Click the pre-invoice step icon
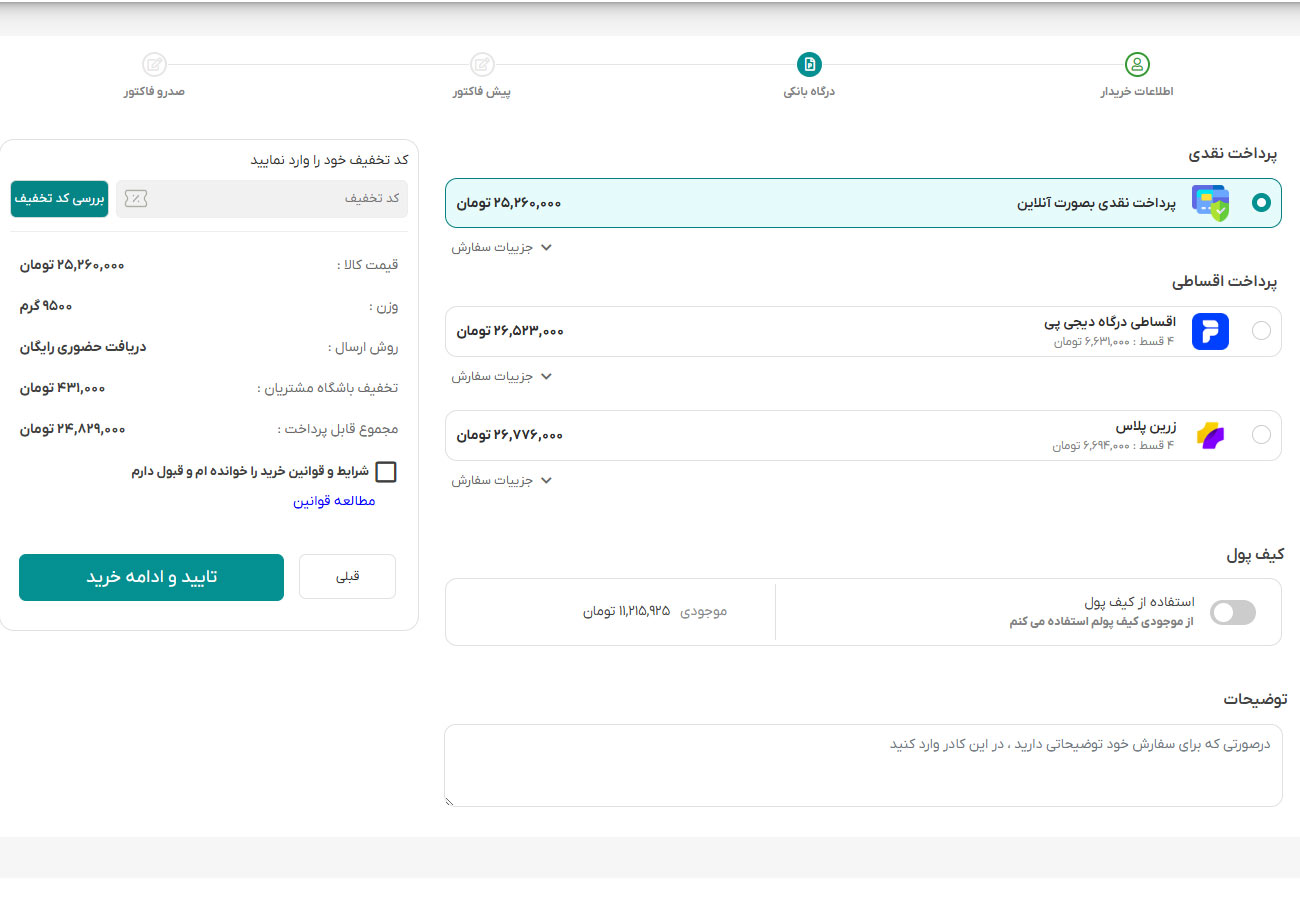This screenshot has width=1300, height=900. (482, 65)
